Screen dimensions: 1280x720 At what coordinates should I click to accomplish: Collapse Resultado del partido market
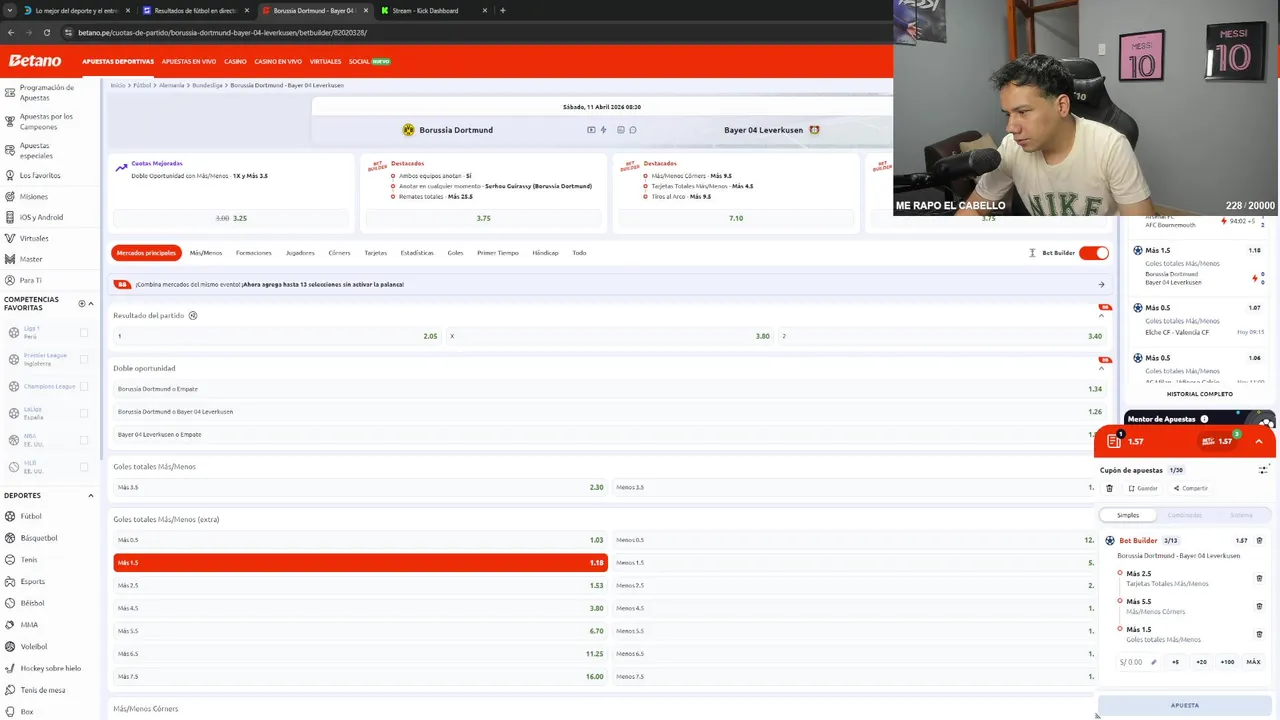pyautogui.click(x=1101, y=315)
